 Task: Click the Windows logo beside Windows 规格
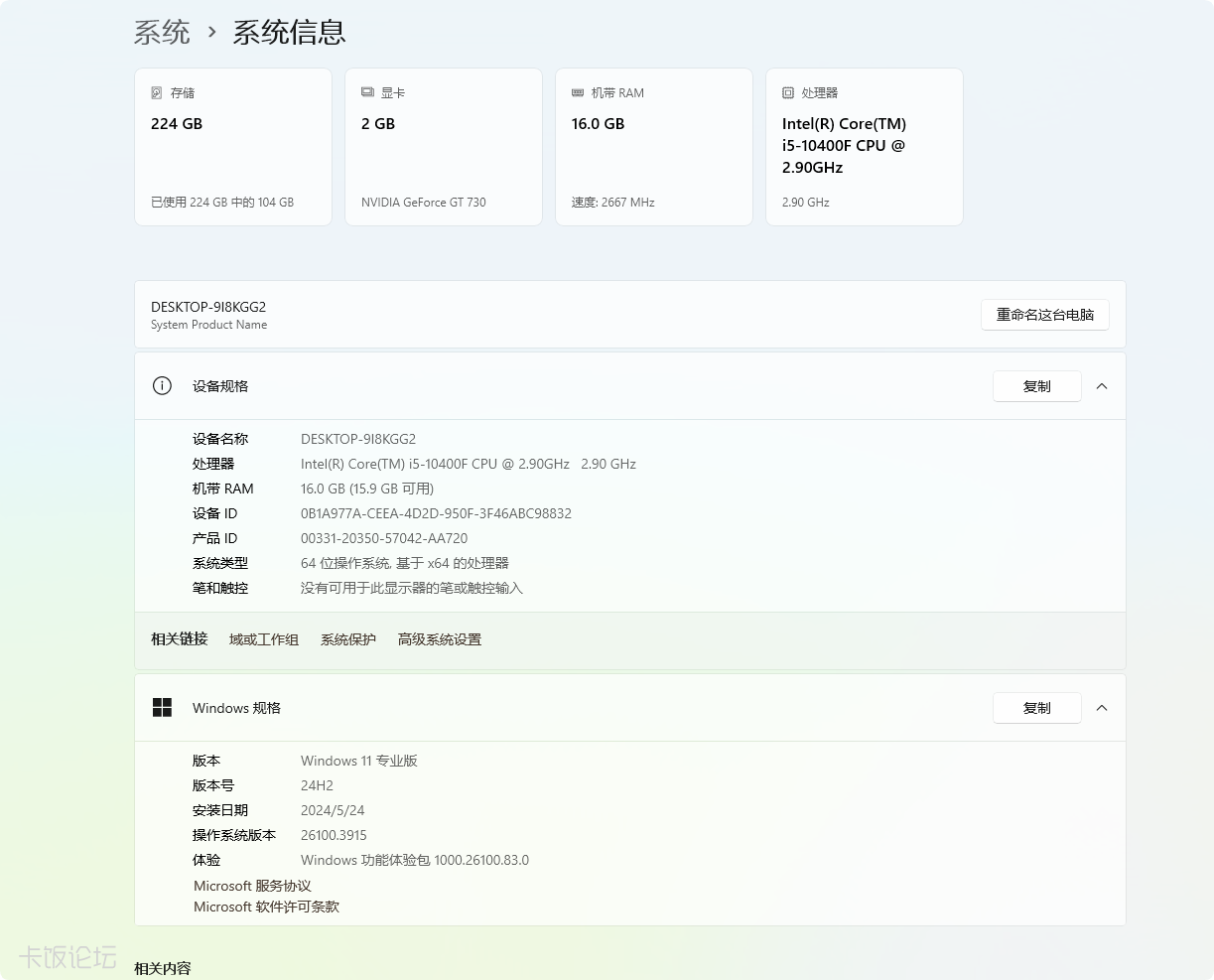162,707
